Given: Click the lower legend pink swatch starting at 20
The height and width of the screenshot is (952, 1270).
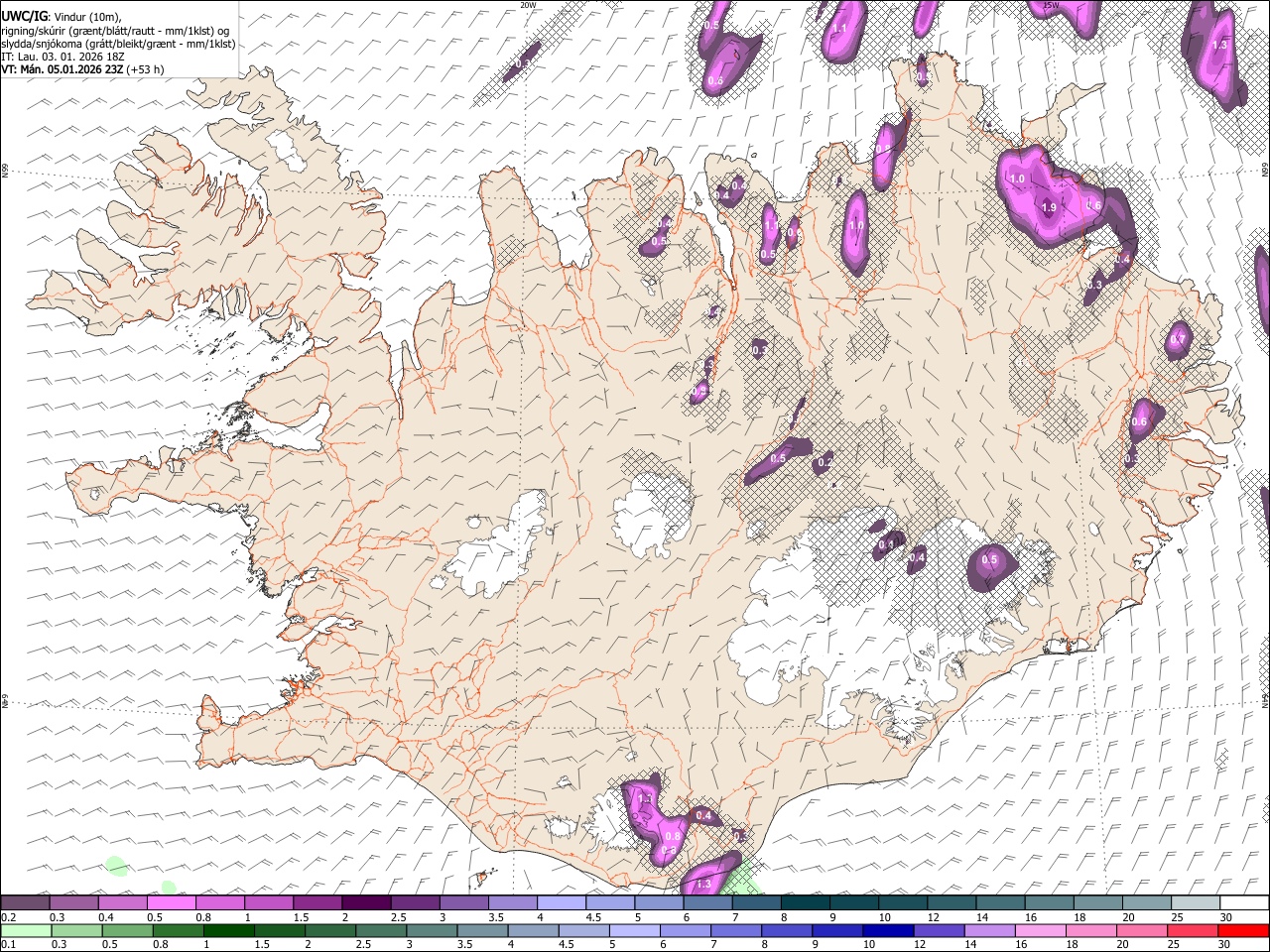Looking at the screenshot, I should (1142, 930).
